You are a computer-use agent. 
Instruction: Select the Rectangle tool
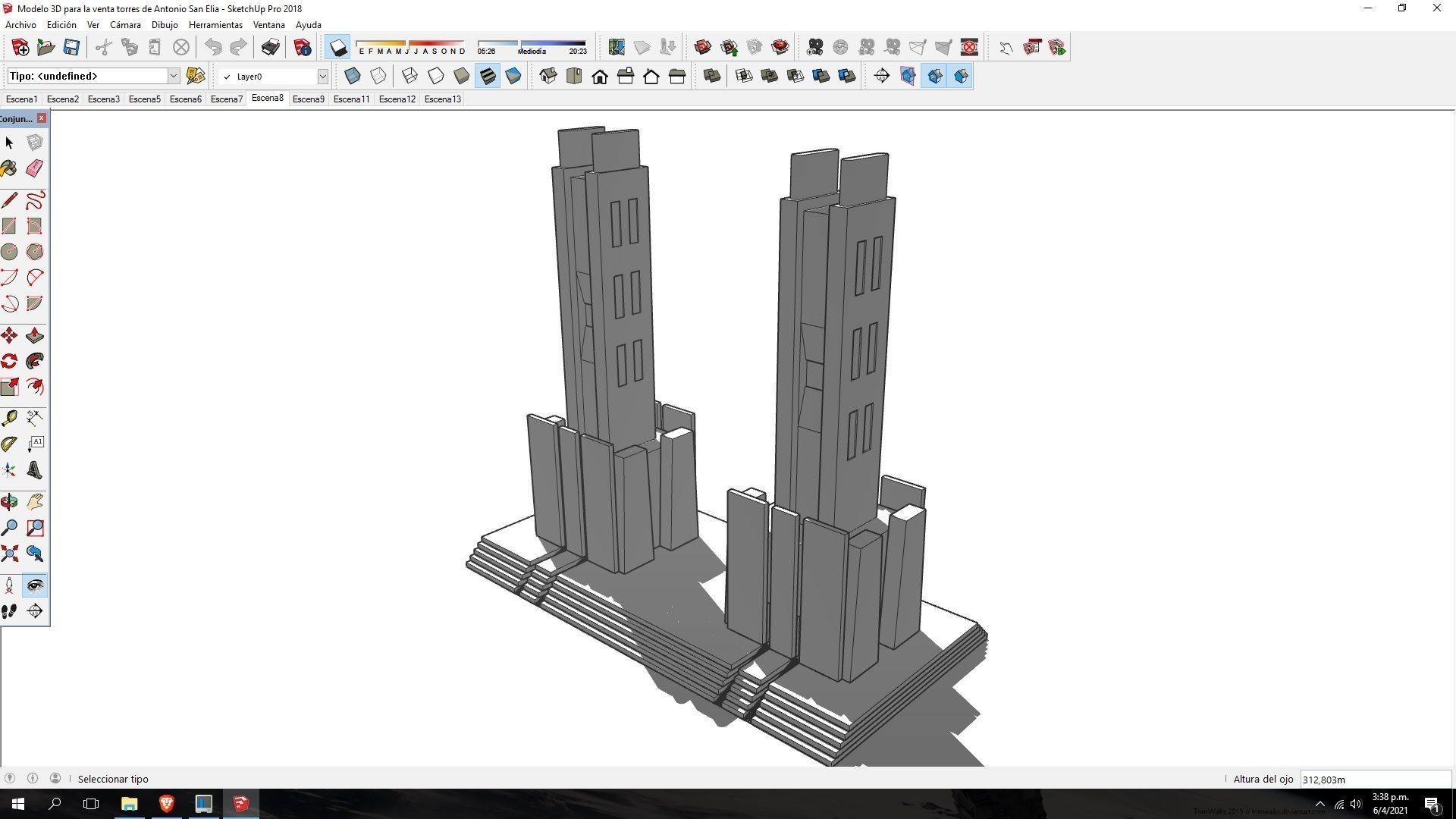(9, 226)
